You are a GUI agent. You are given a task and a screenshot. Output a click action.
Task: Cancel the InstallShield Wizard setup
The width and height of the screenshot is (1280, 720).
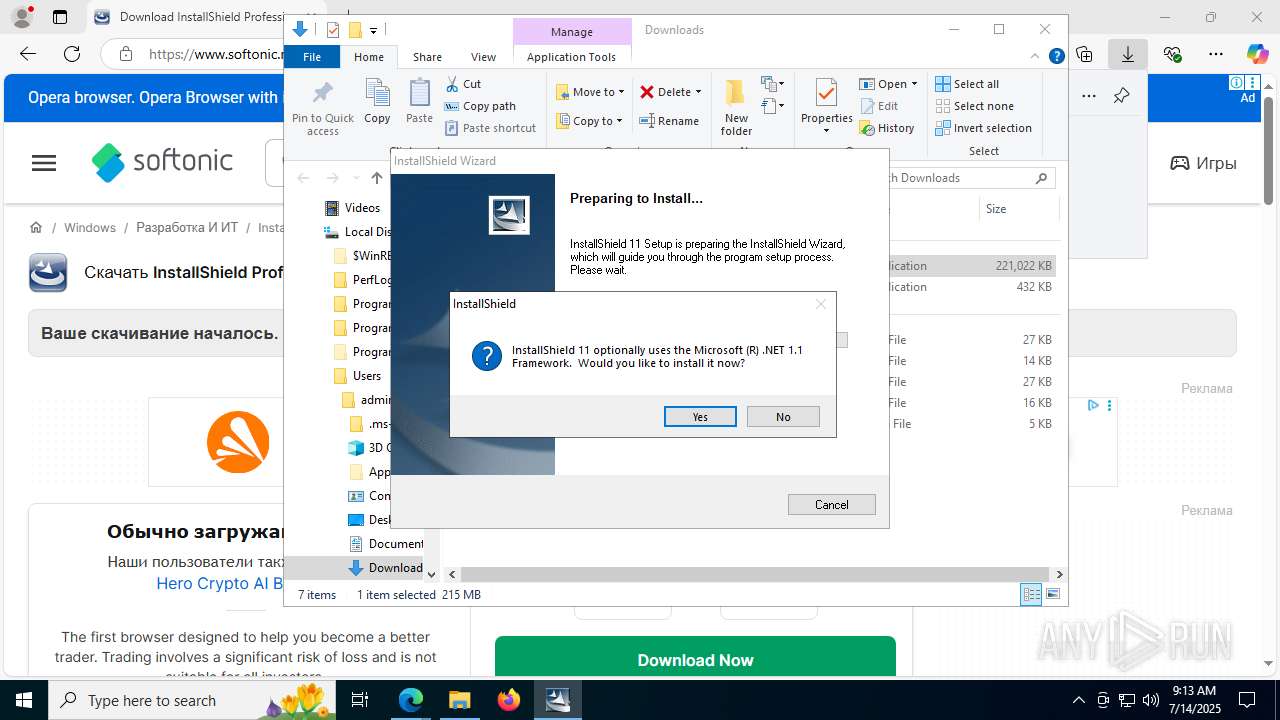tap(831, 505)
